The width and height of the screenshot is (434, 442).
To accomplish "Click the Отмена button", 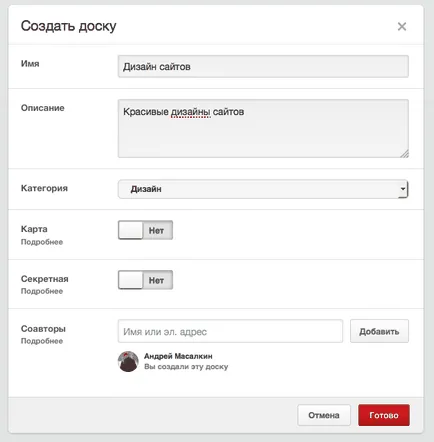I will tap(324, 415).
